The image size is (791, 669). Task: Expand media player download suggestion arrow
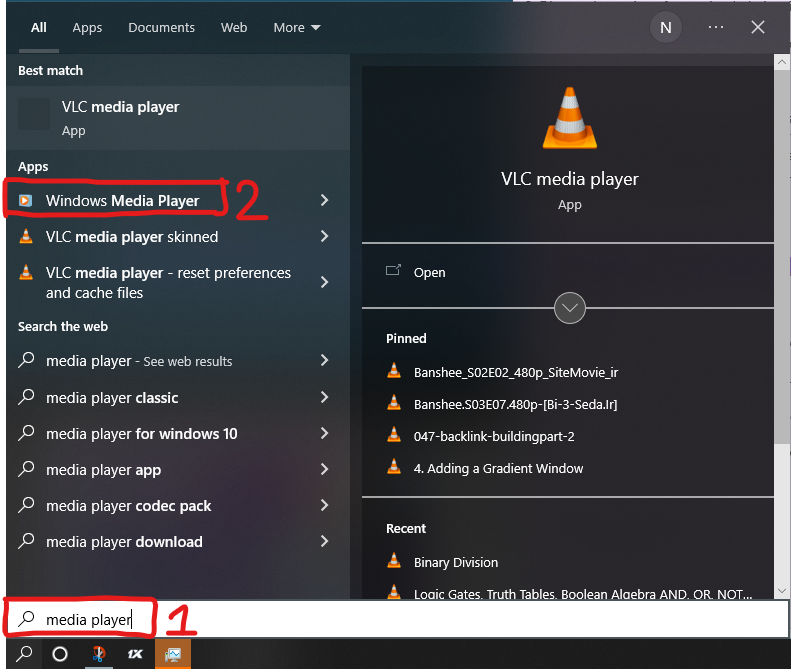pos(324,541)
